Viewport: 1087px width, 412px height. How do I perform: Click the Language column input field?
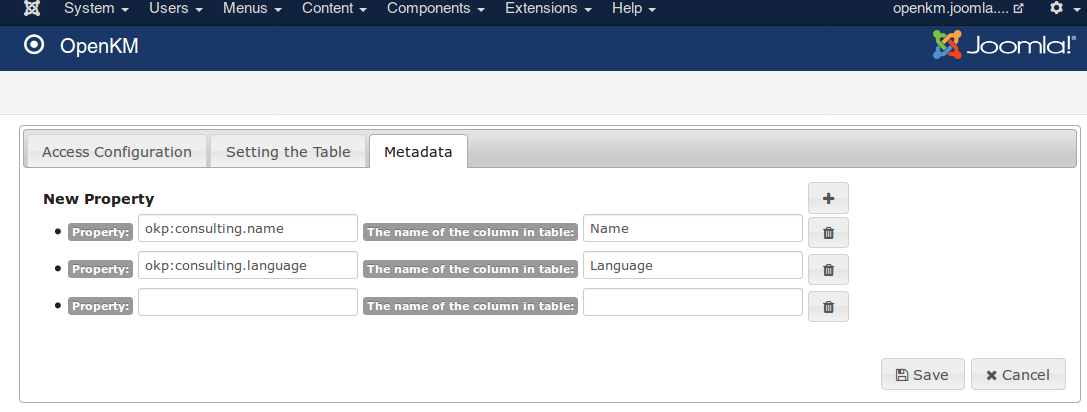tap(693, 265)
